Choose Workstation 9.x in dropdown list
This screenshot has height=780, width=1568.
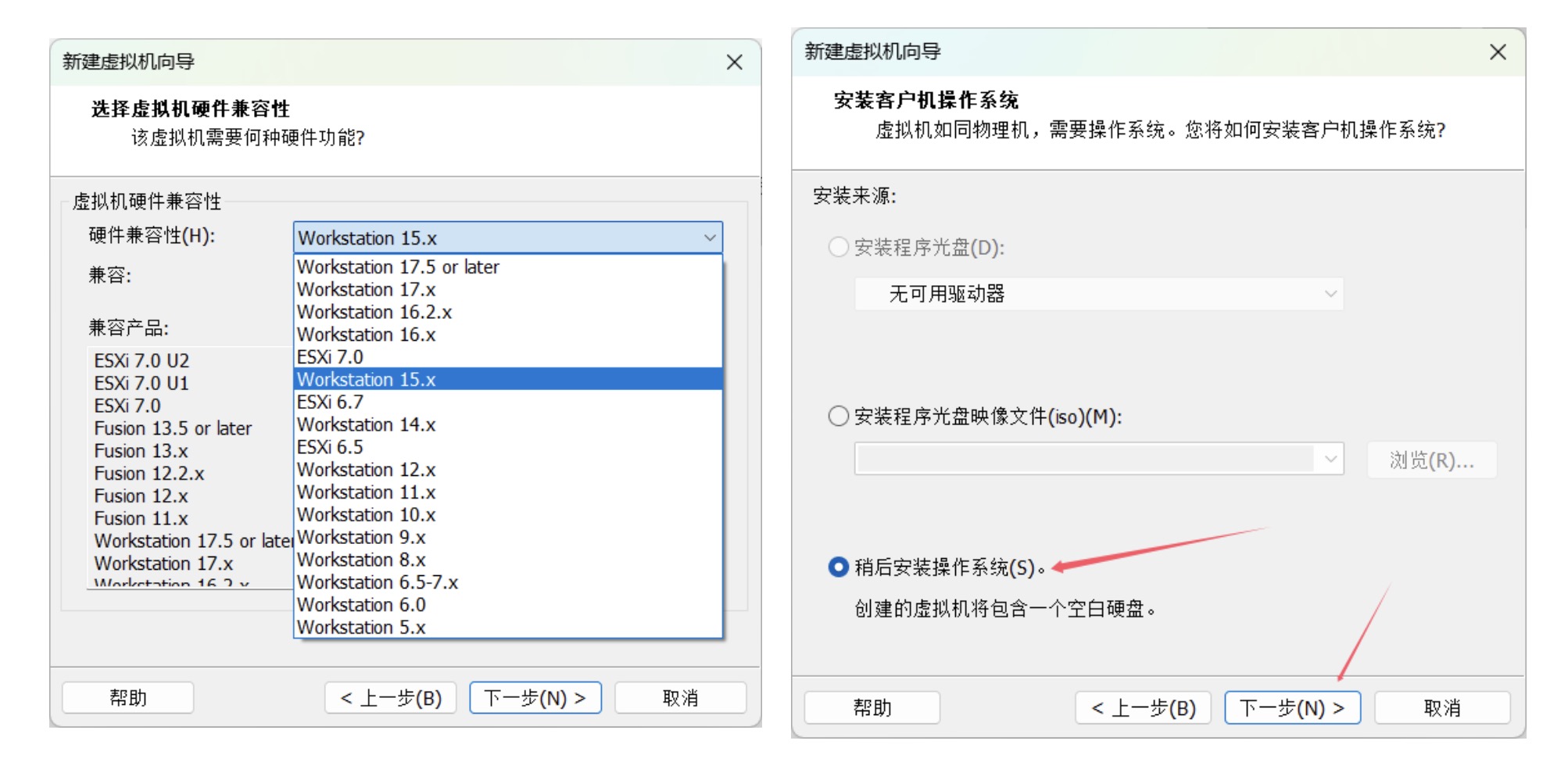point(508,538)
